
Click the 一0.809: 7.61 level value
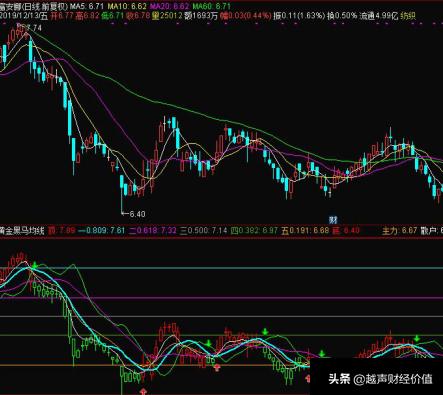click(x=101, y=231)
